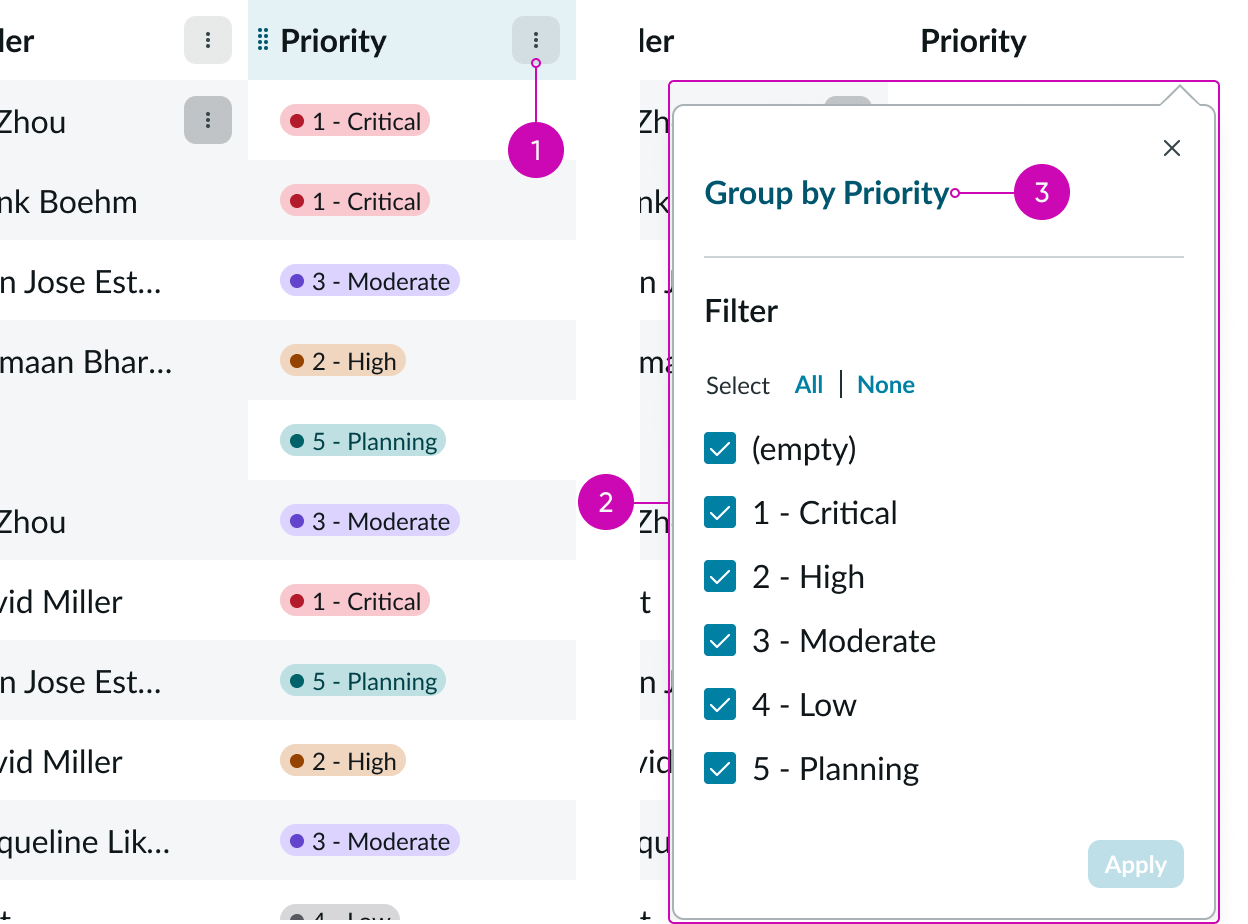1248x924 pixels.
Task: Uncheck the (empty) filter option
Action: click(x=719, y=448)
